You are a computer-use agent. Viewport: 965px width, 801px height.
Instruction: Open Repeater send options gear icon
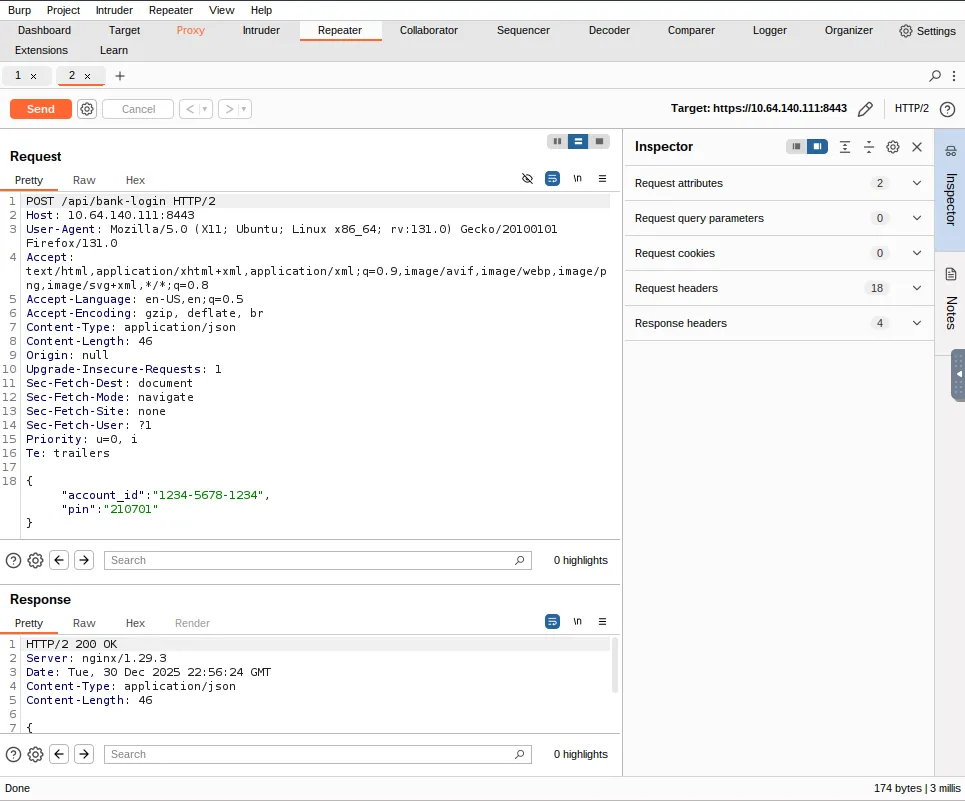pos(87,109)
